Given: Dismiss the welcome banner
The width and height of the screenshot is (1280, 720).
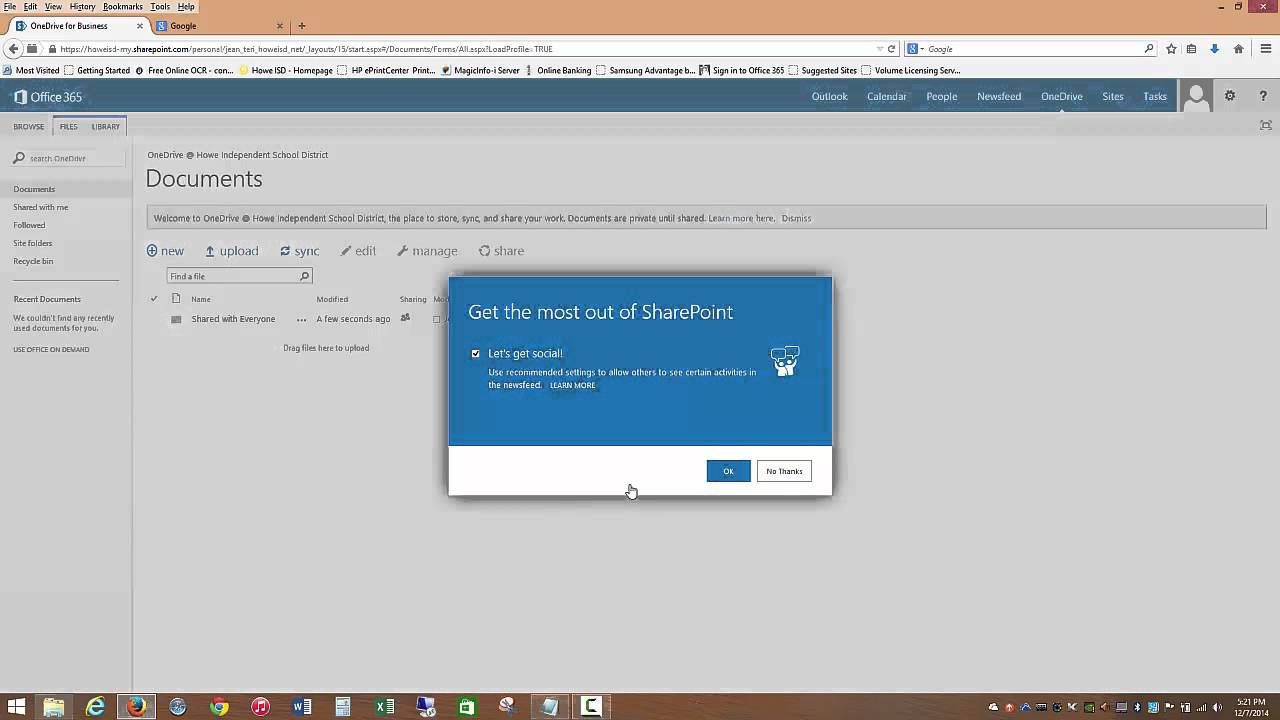Looking at the screenshot, I should tap(796, 218).
